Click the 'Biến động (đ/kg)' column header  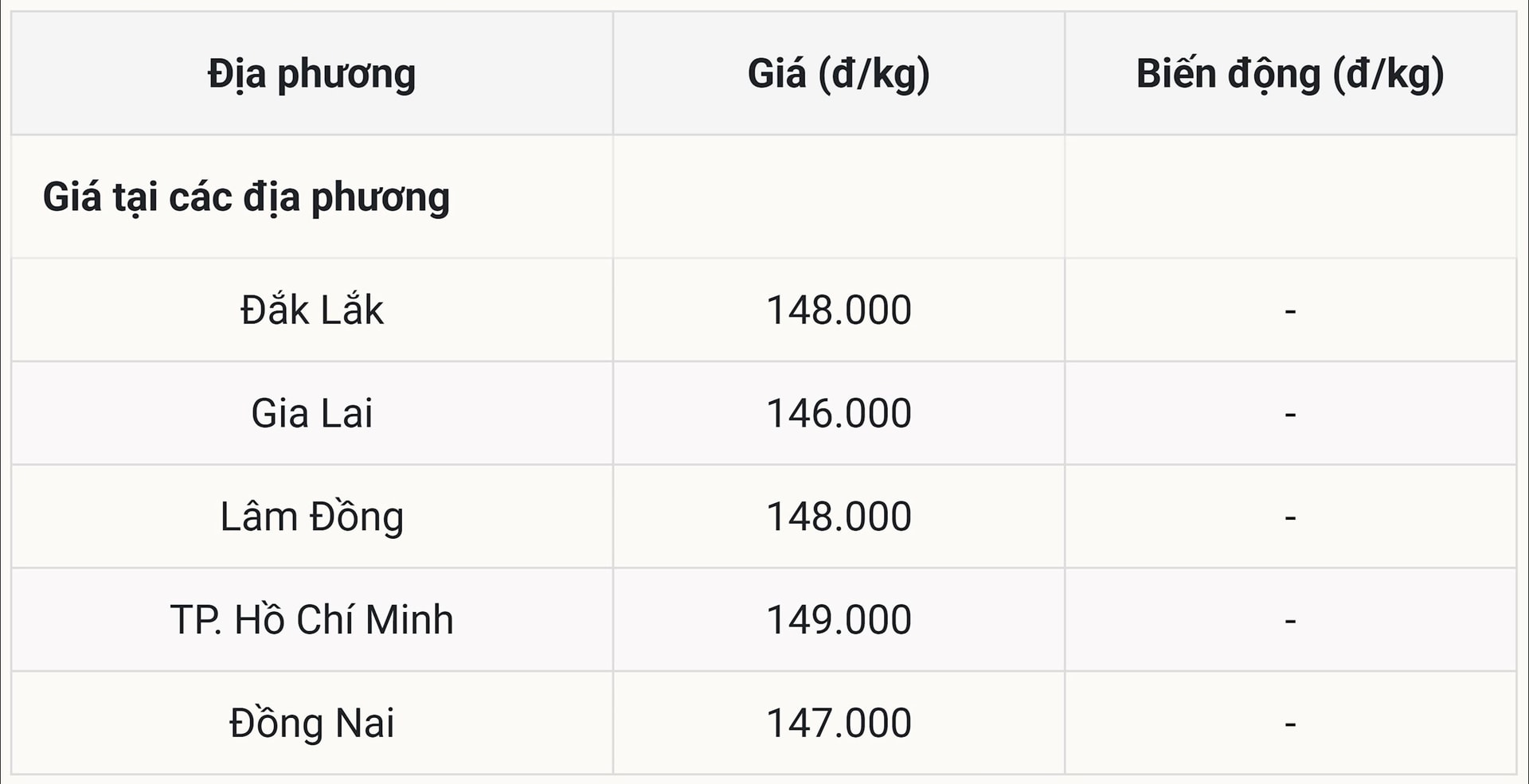pos(1290,74)
